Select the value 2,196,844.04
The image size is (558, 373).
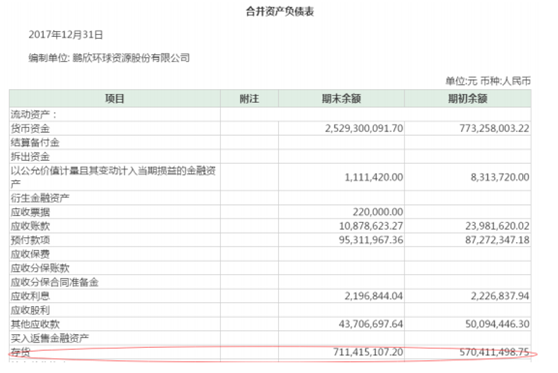(x=374, y=296)
